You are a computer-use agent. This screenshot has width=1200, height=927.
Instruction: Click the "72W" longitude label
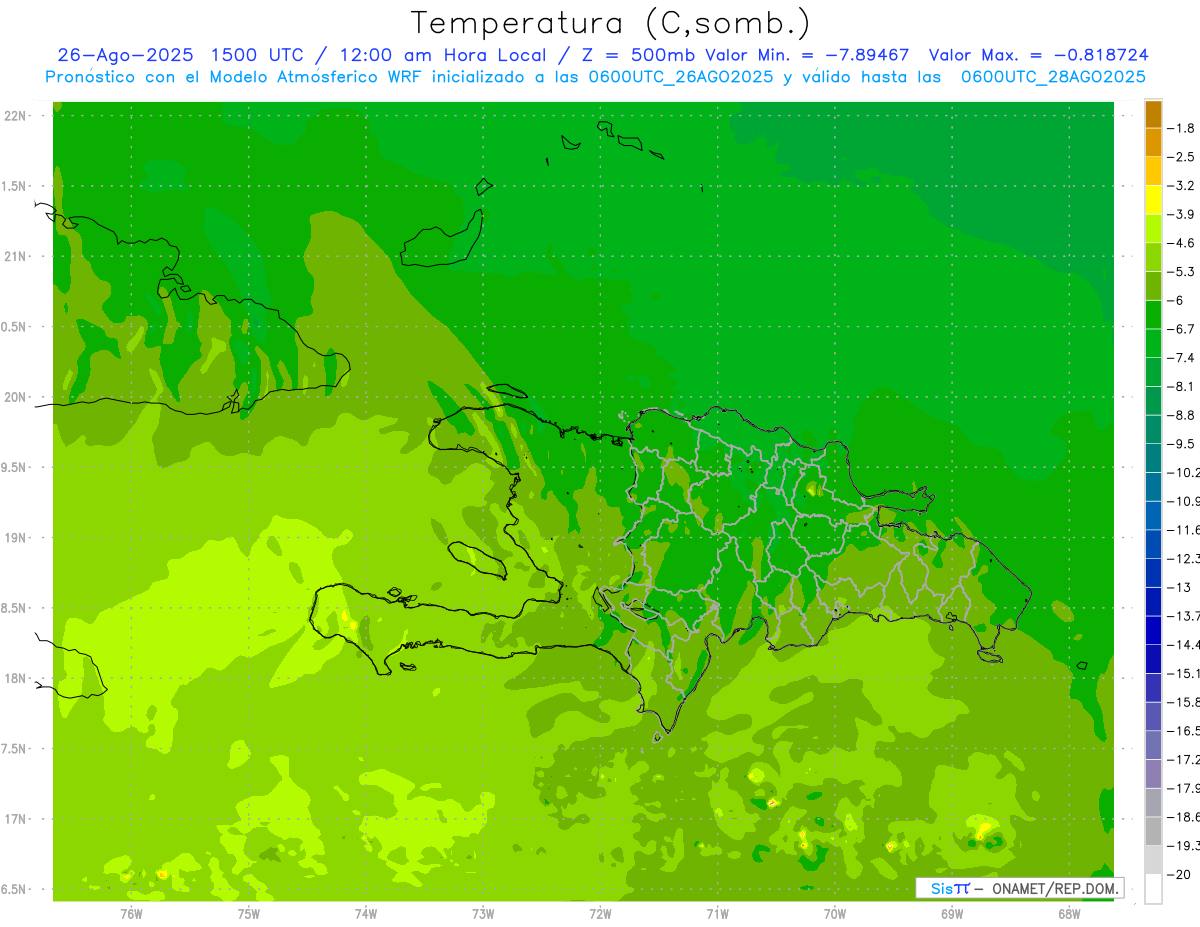[x=601, y=913]
